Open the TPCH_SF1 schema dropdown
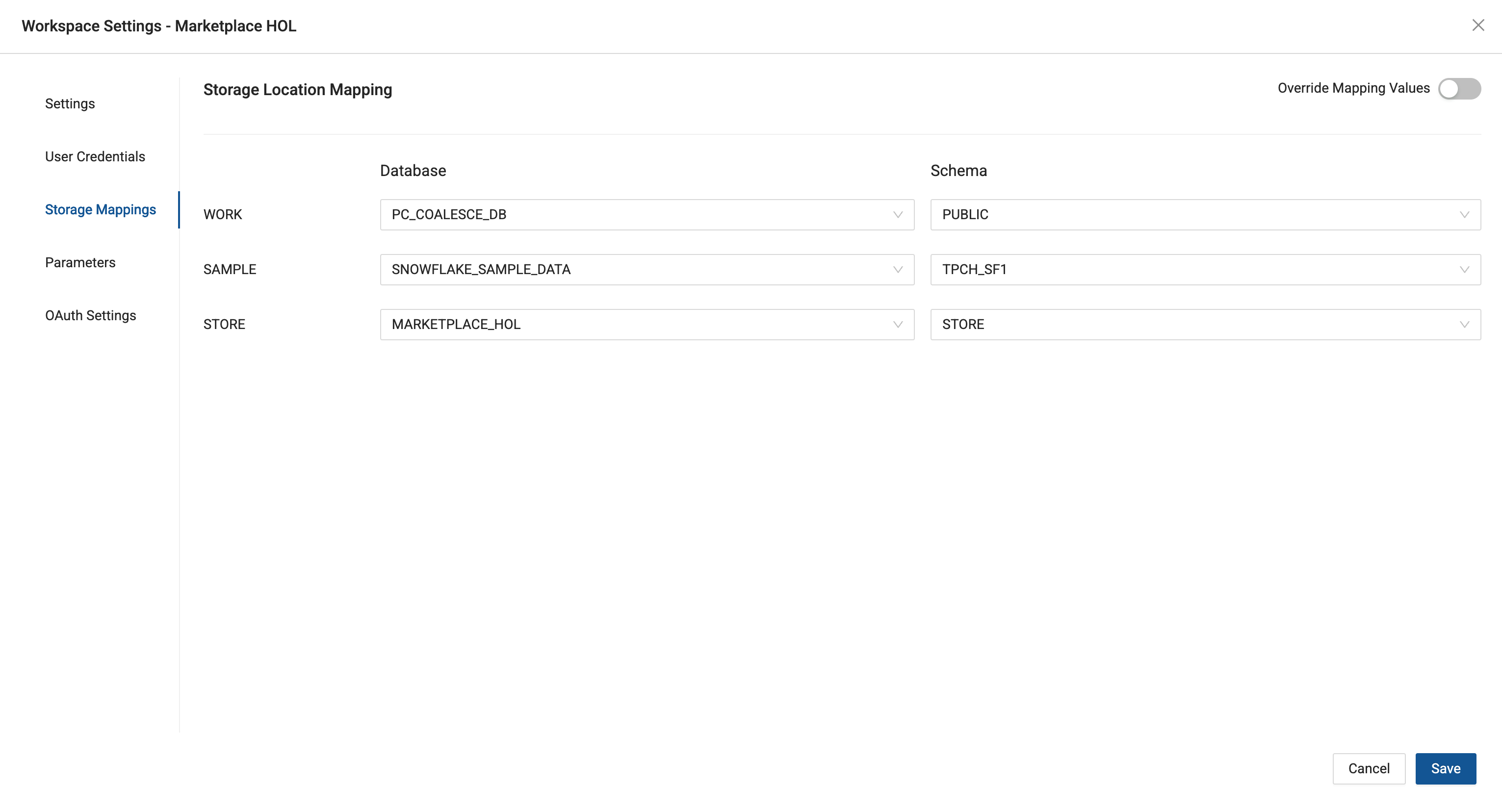 pos(1195,269)
